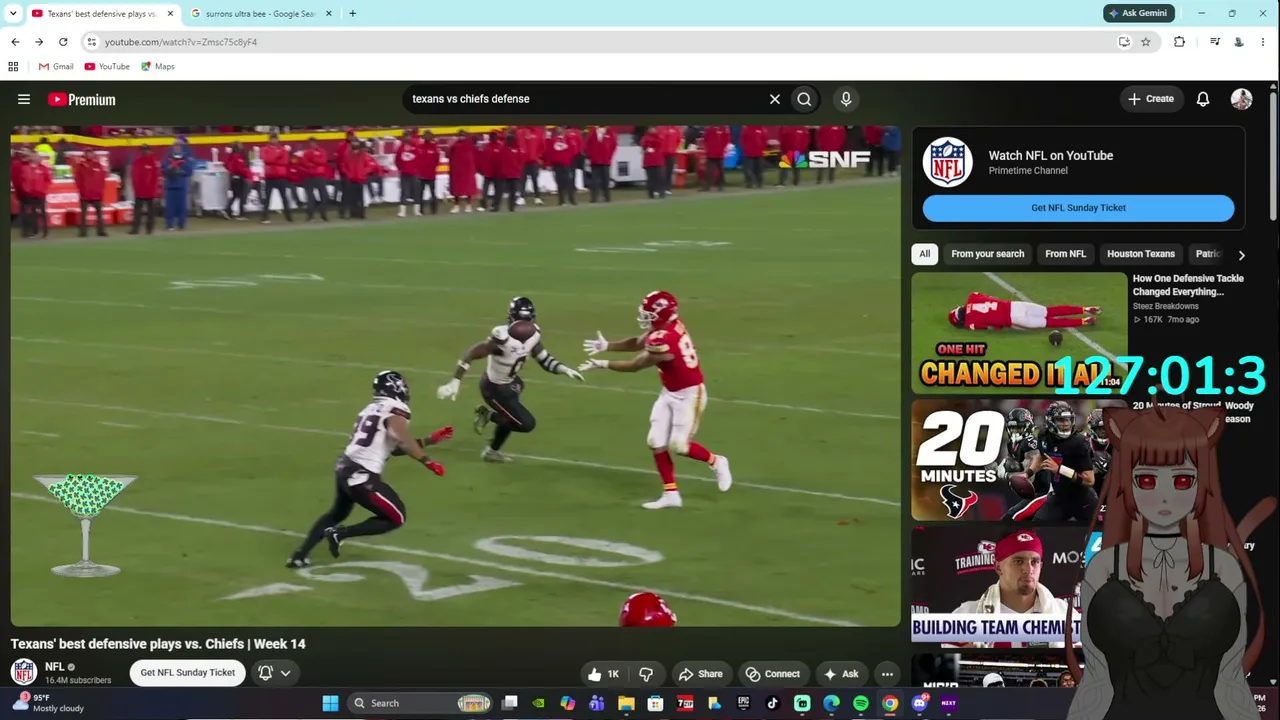The width and height of the screenshot is (1280, 720).
Task: Open Microsoft Edge from taskbar
Action: coord(831,703)
